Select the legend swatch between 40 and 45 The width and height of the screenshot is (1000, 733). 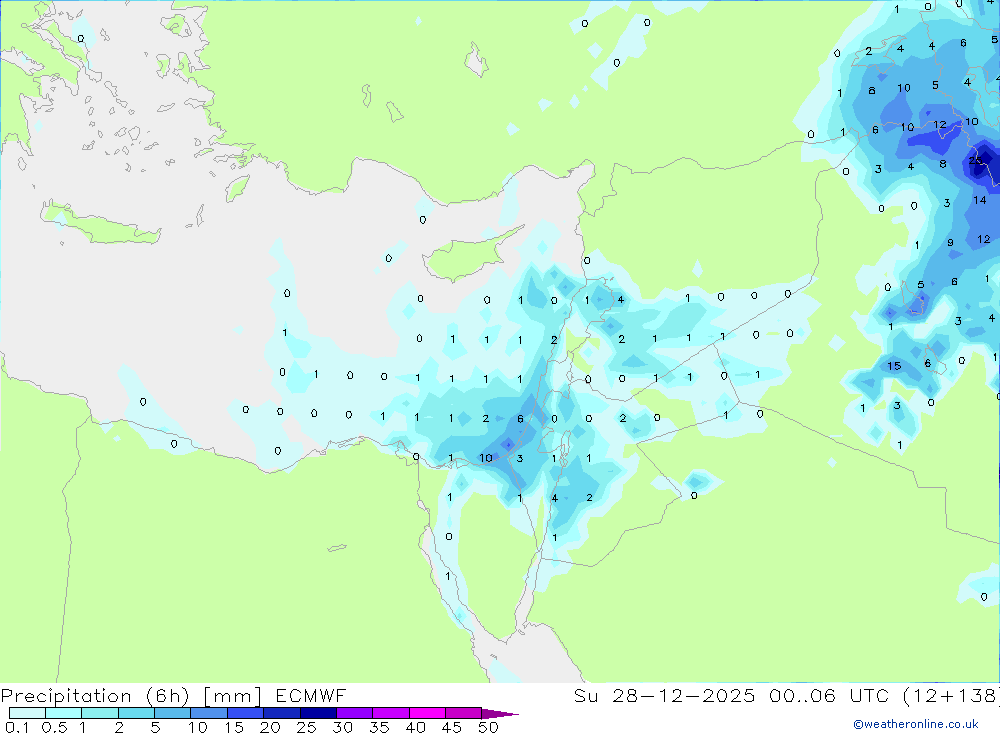tap(427, 713)
